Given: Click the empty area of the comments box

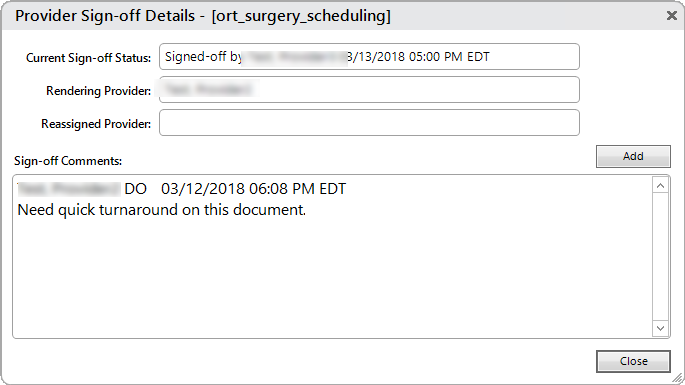Looking at the screenshot, I should coord(332,275).
